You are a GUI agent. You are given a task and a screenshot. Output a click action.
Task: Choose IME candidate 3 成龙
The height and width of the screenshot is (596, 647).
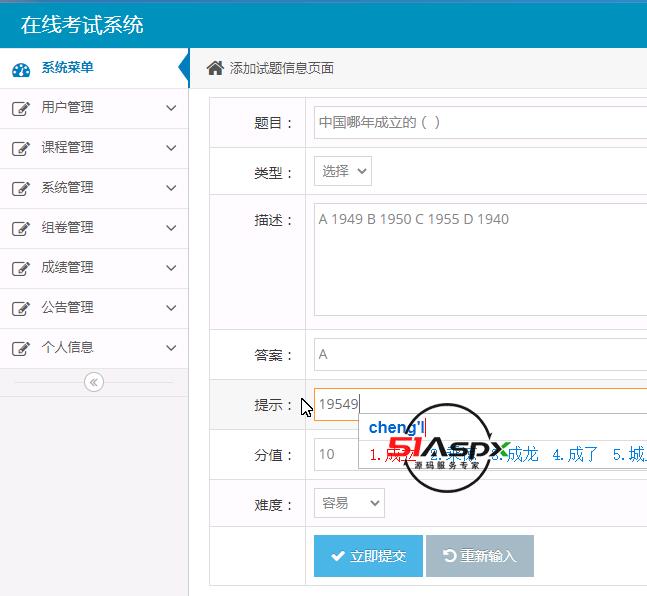pyautogui.click(x=515, y=455)
